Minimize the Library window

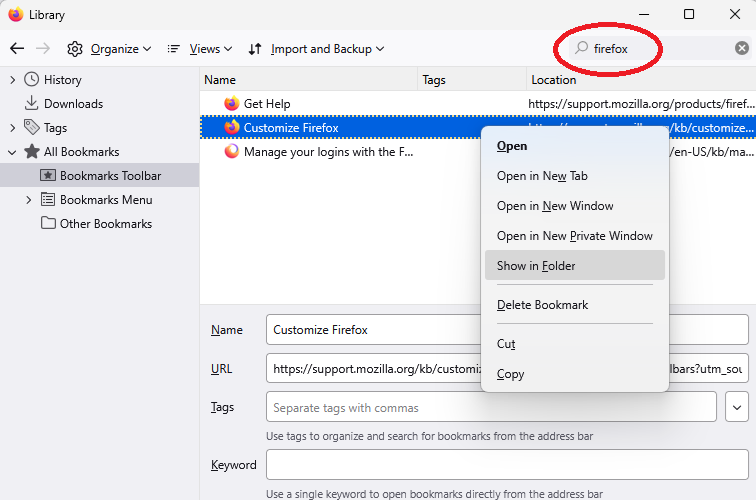pos(644,14)
